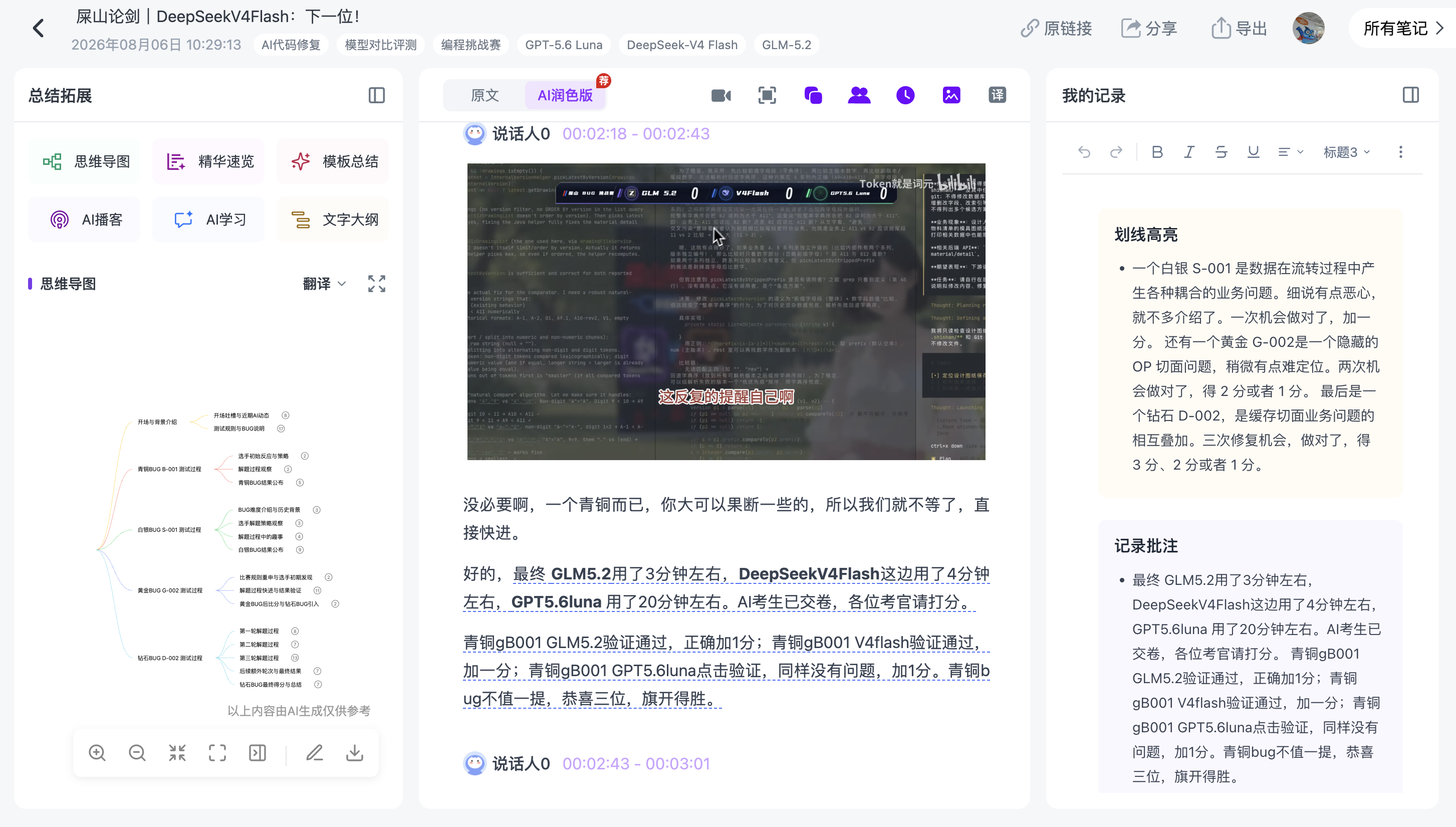Collapse the 我的记录 panel

[1410, 95]
